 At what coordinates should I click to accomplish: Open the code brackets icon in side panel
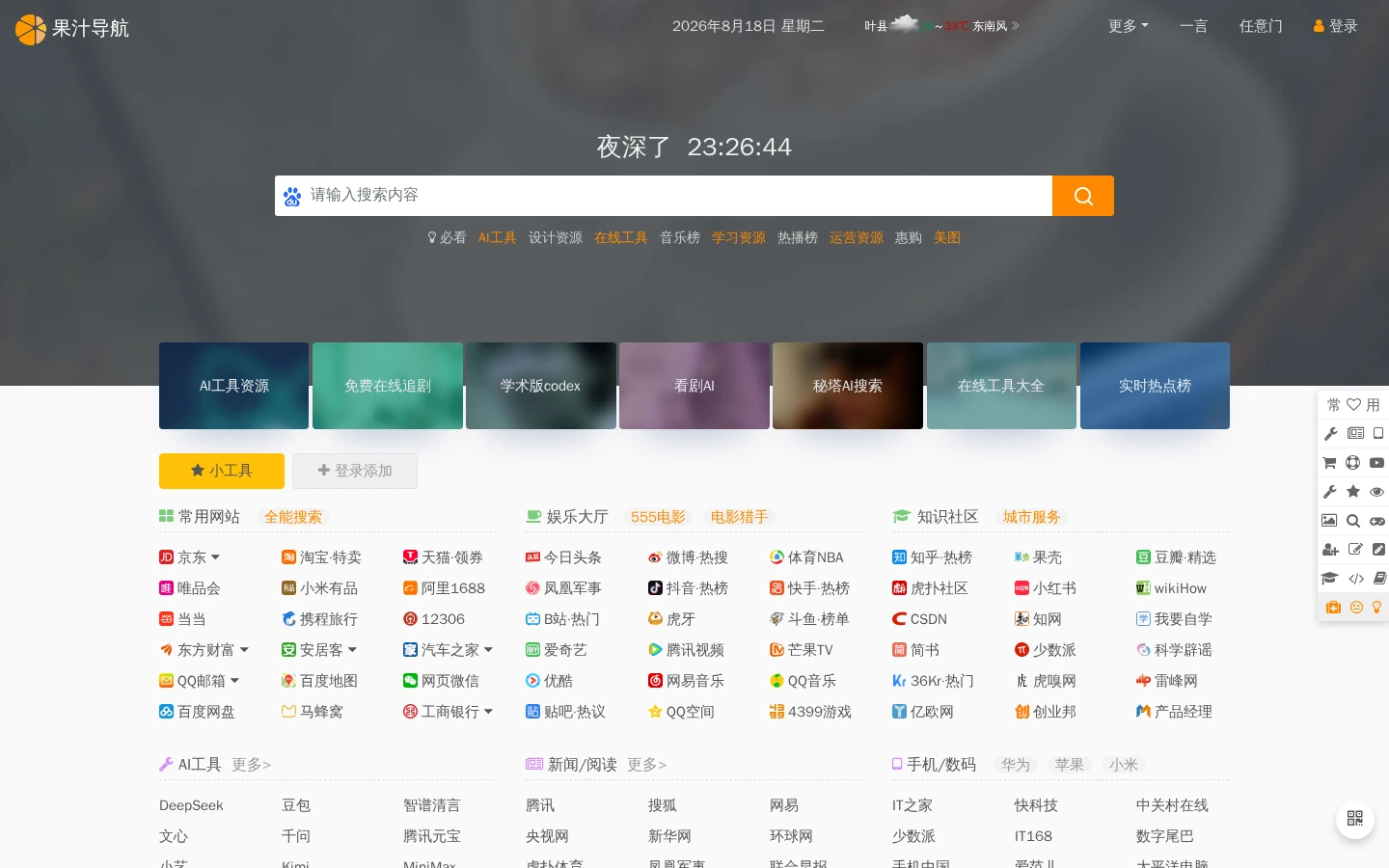[1356, 579]
